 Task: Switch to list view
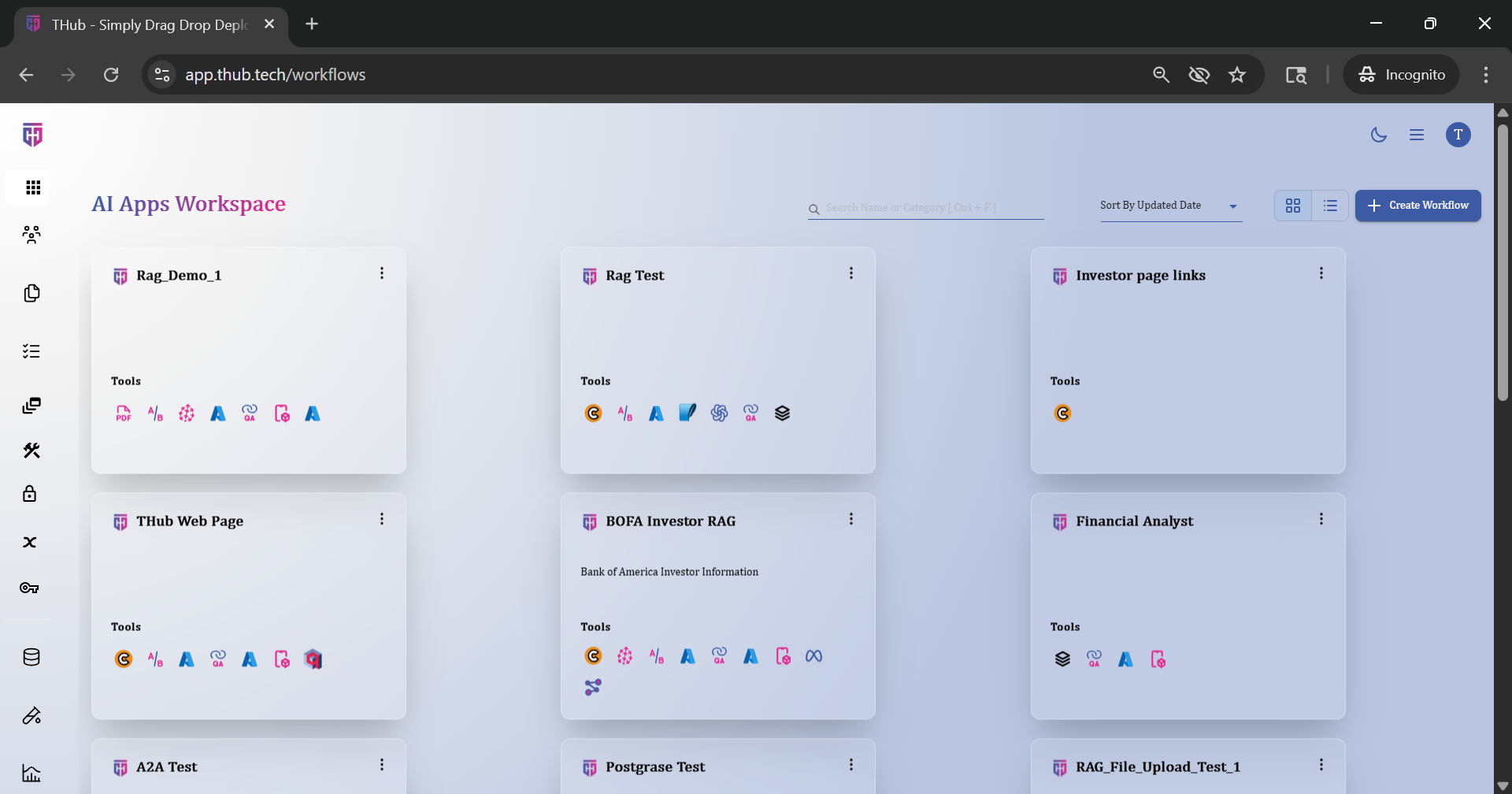1330,206
